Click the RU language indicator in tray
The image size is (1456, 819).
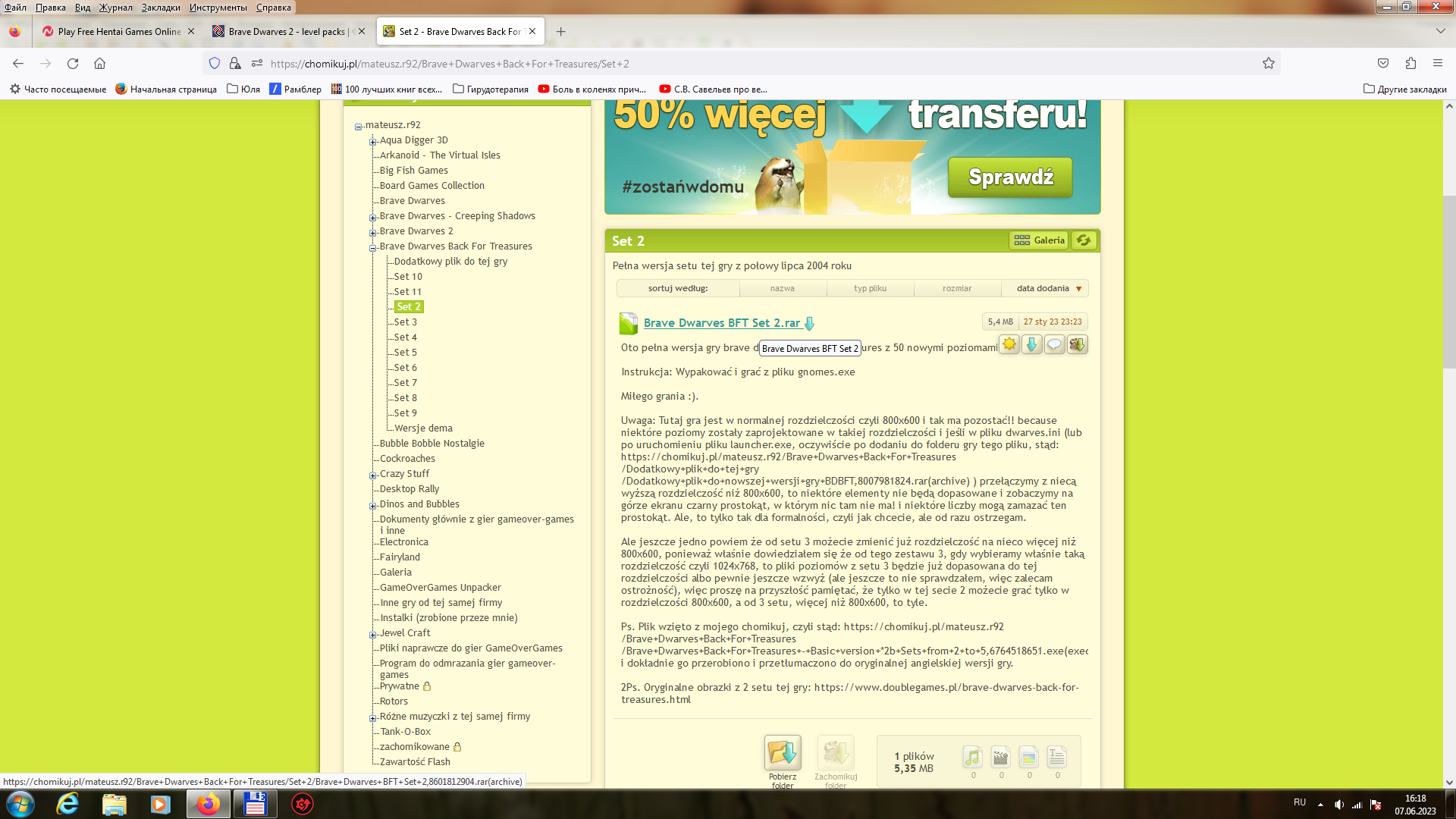point(1300,802)
